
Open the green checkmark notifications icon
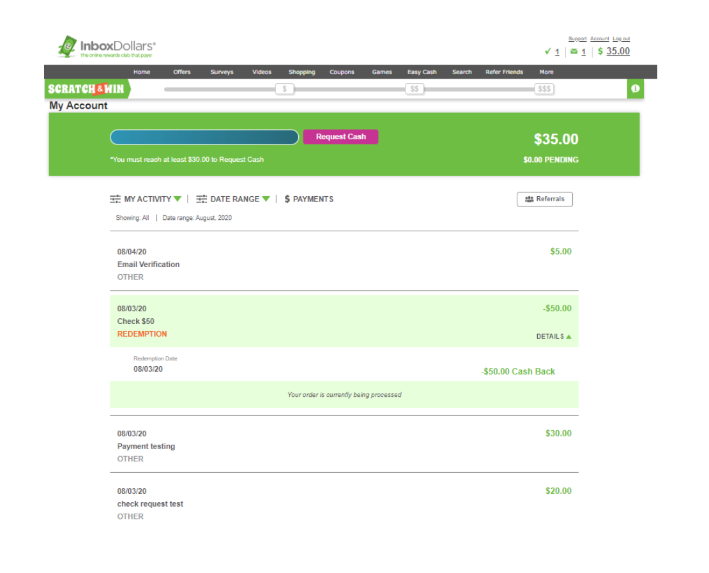[548, 52]
